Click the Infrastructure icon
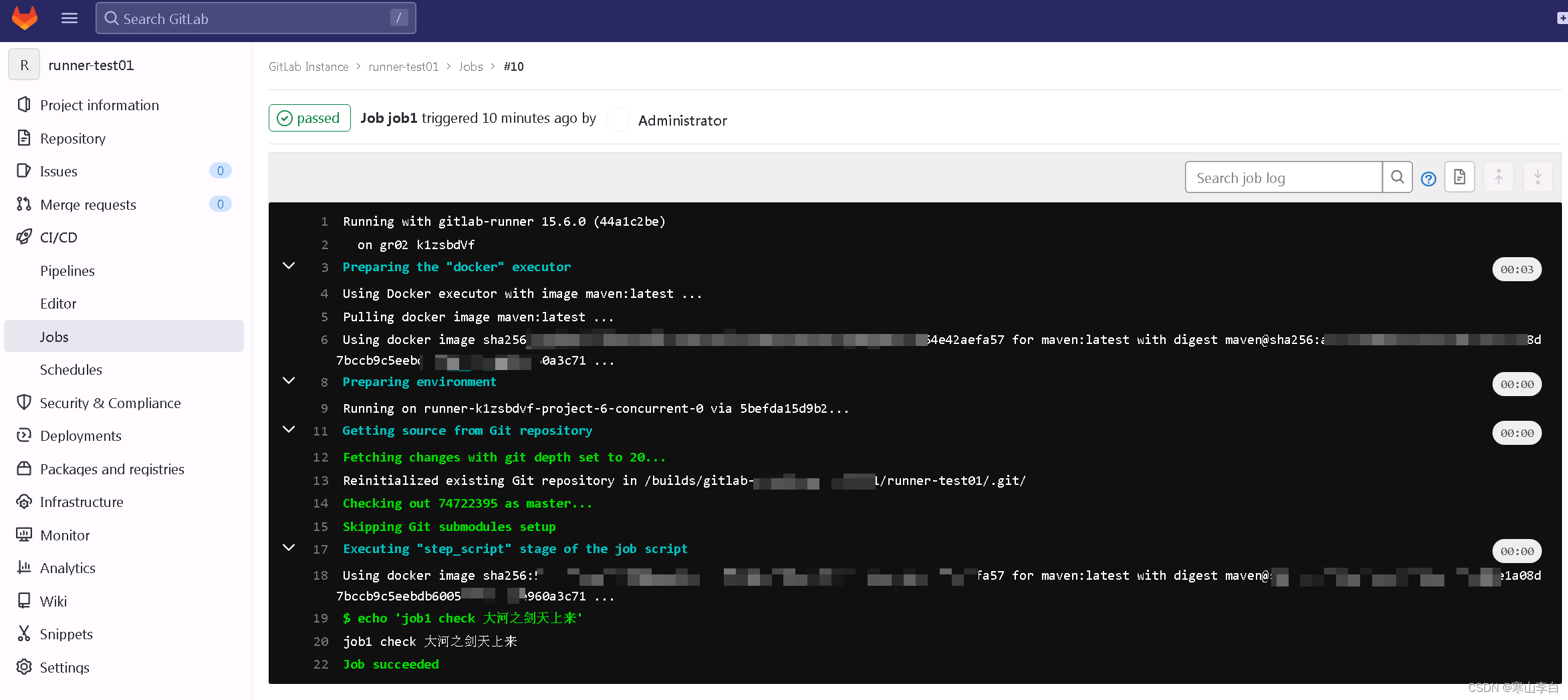Screen dimensions: 1568x700 [24, 502]
